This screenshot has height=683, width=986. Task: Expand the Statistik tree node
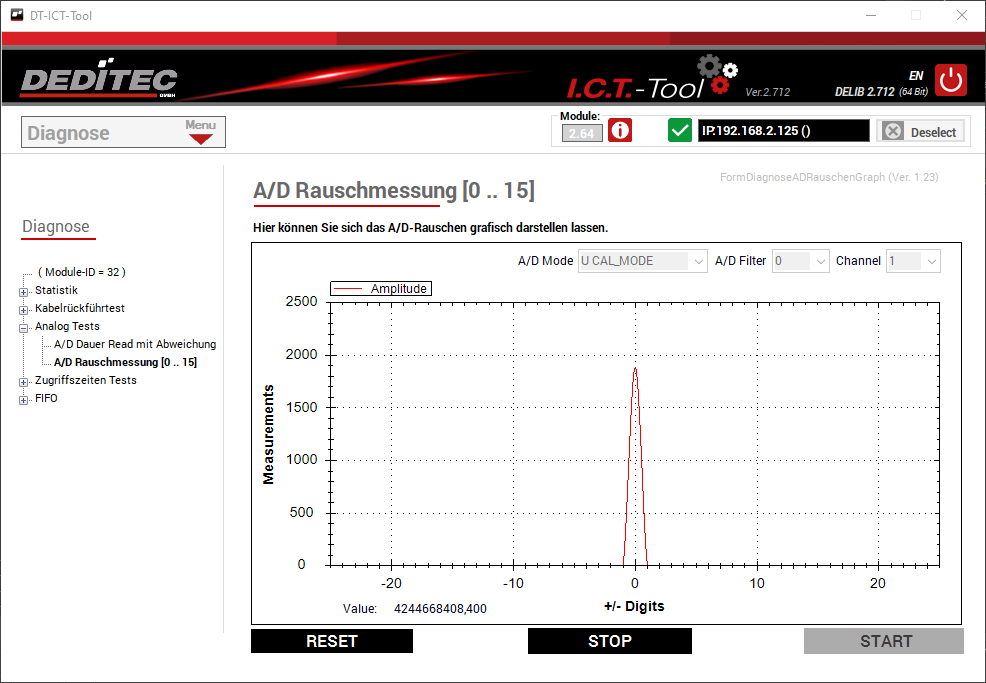24,291
